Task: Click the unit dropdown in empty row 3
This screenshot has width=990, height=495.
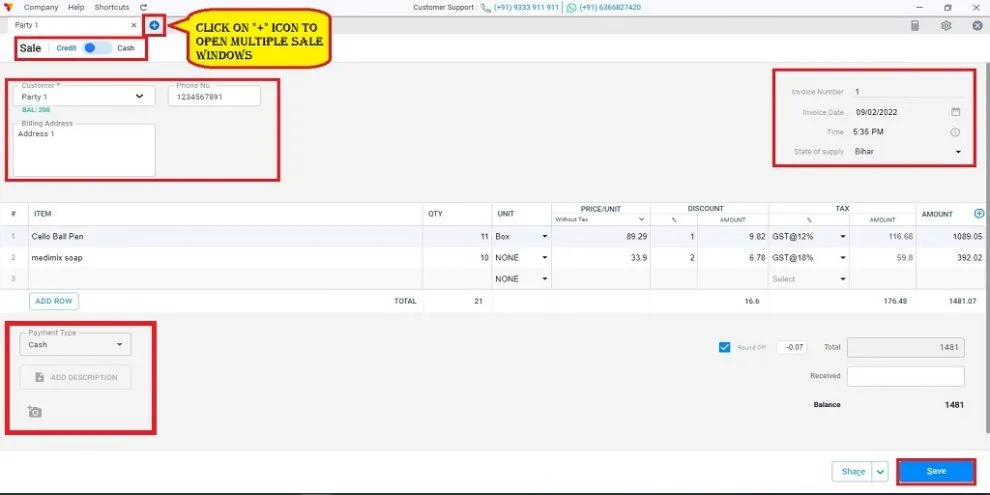Action: tap(521, 278)
